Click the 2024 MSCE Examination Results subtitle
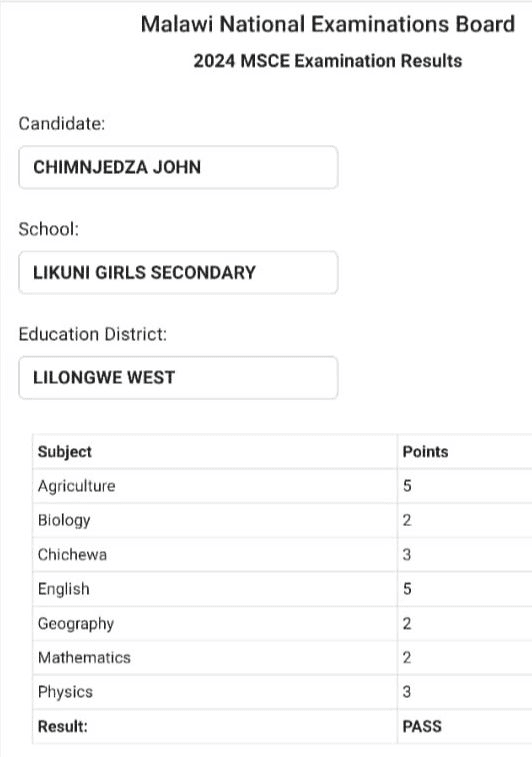 pos(328,61)
